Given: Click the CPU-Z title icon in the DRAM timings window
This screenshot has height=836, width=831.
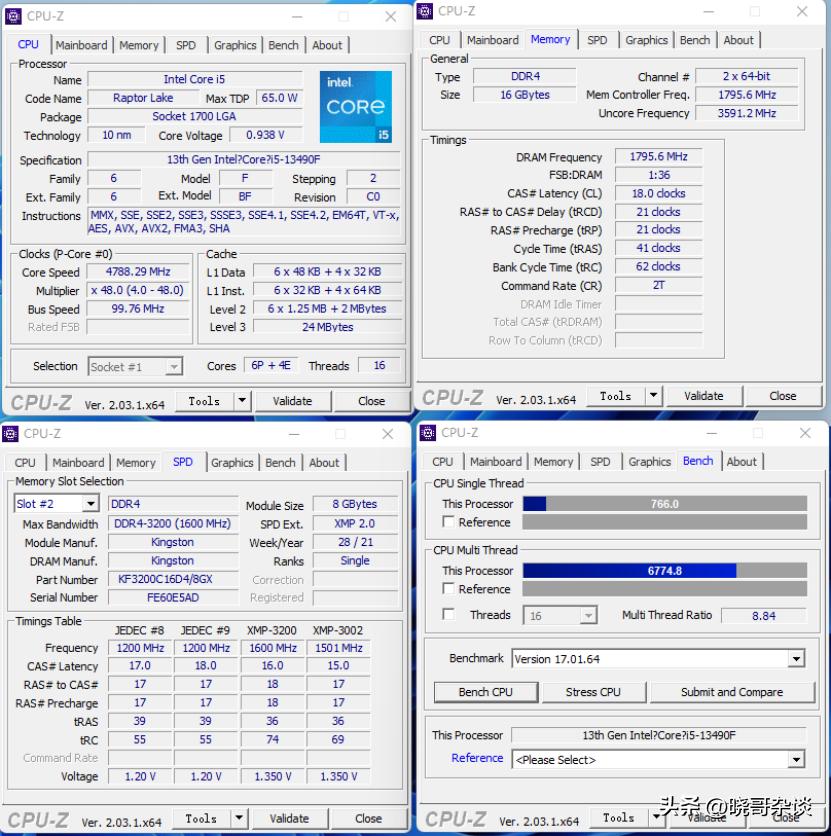Looking at the screenshot, I should [426, 11].
